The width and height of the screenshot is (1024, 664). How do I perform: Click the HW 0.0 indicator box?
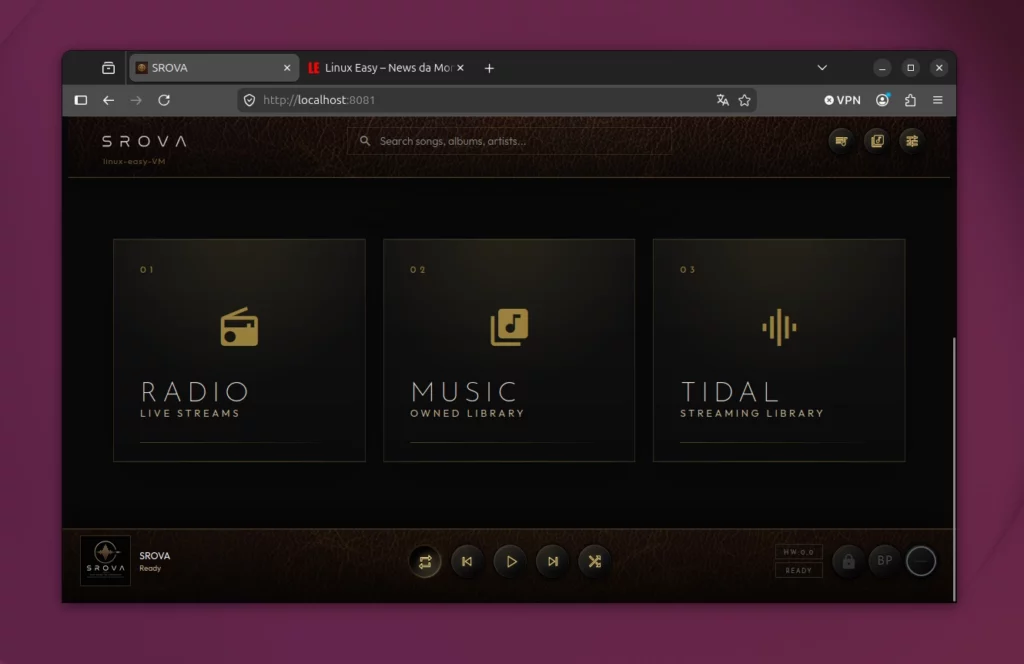click(799, 552)
